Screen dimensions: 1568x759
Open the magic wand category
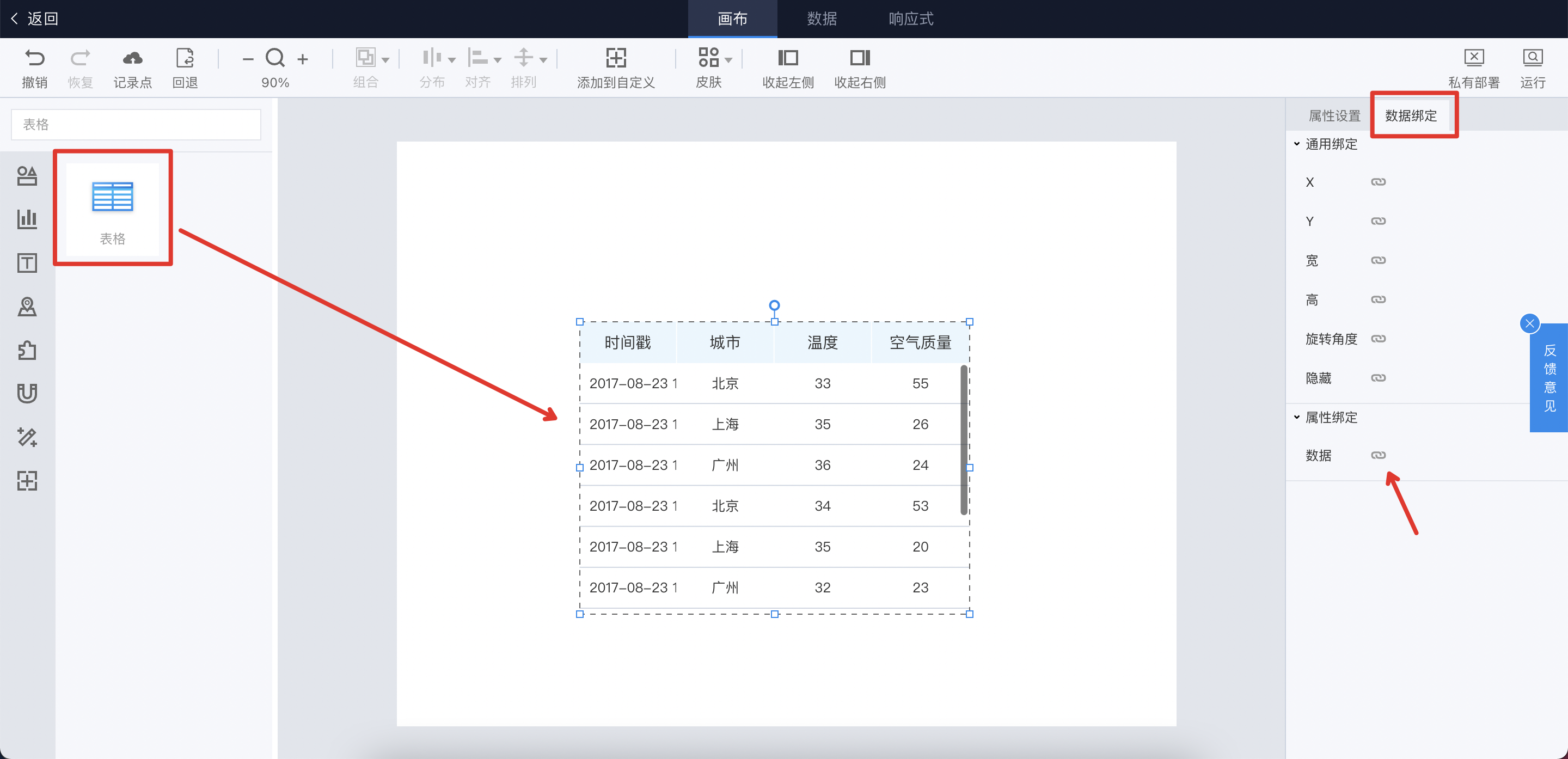tap(27, 437)
